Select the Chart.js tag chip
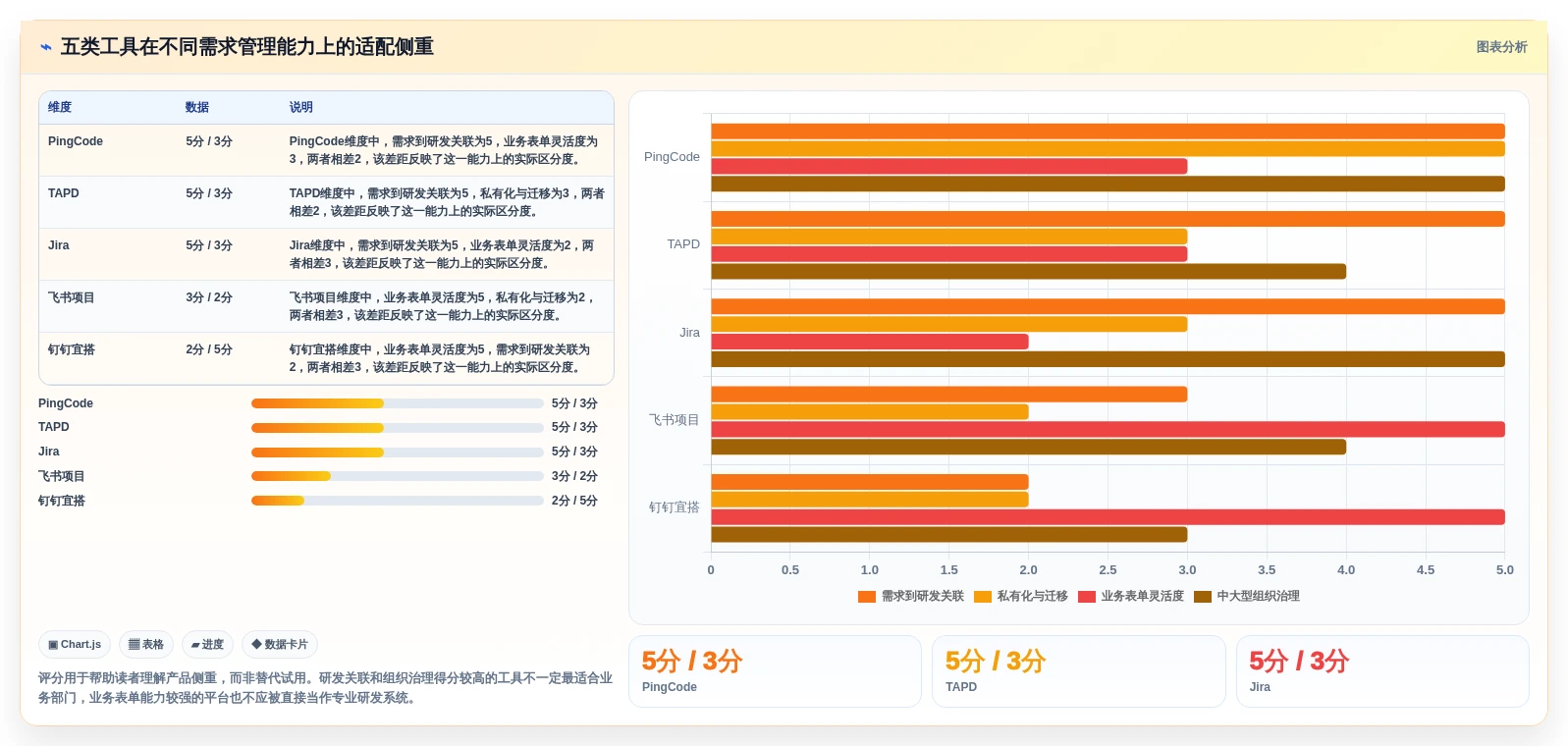 click(75, 645)
